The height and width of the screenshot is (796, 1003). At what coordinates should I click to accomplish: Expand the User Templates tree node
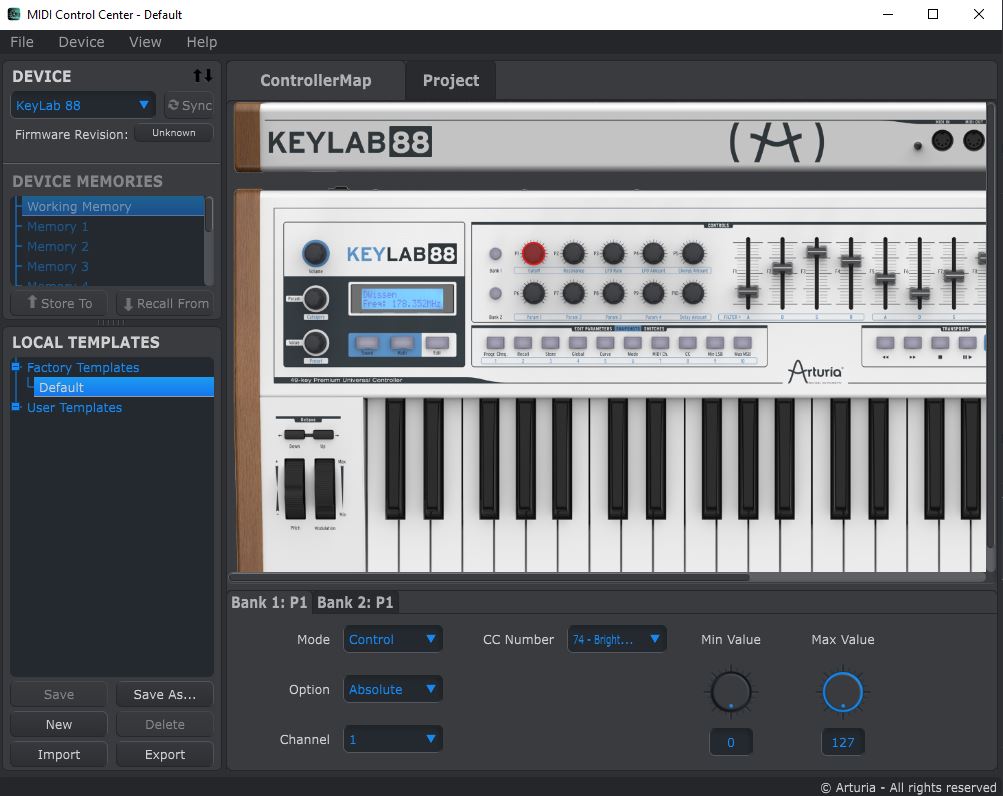16,407
